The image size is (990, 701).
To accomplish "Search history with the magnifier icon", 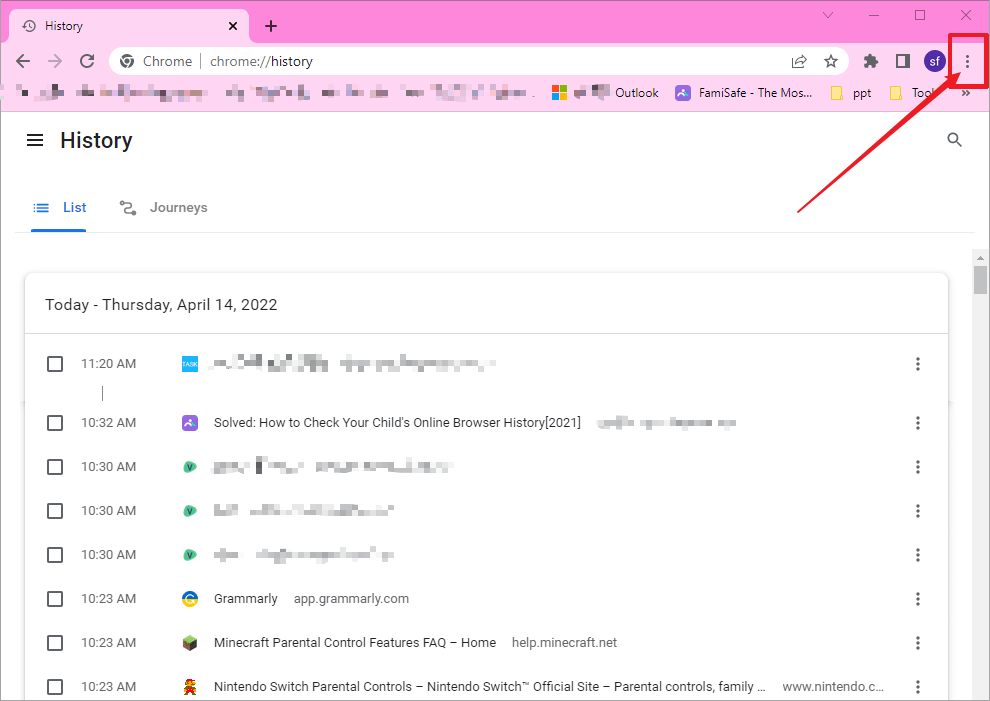I will (x=954, y=140).
